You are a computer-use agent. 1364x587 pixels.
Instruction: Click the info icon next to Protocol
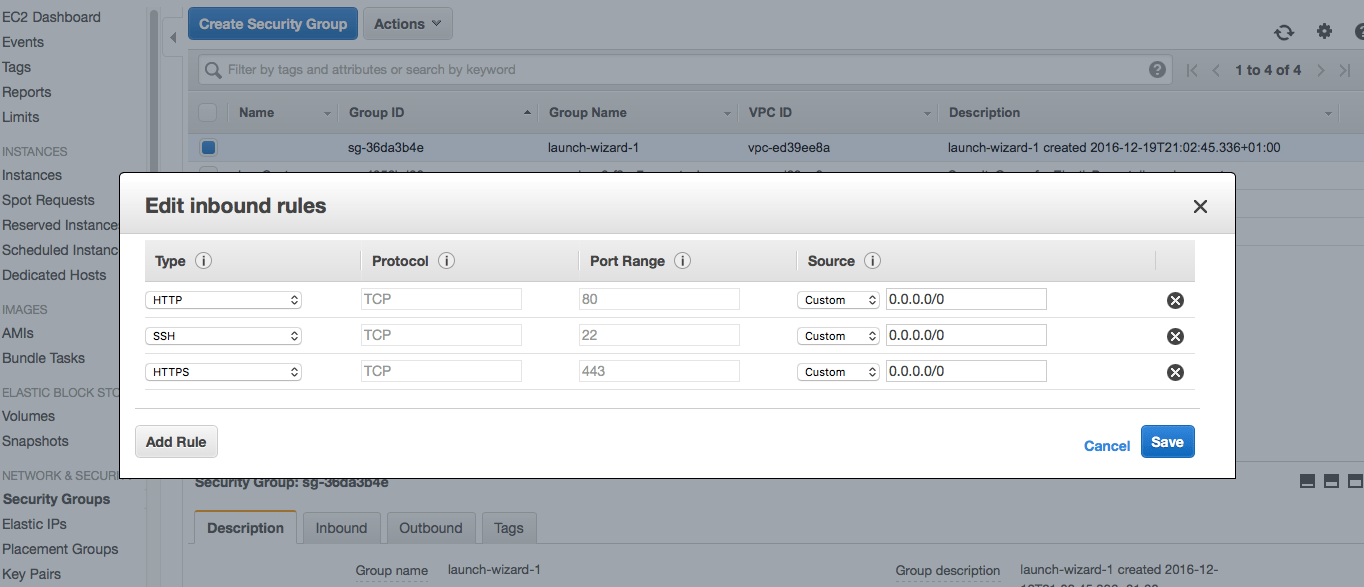click(446, 261)
